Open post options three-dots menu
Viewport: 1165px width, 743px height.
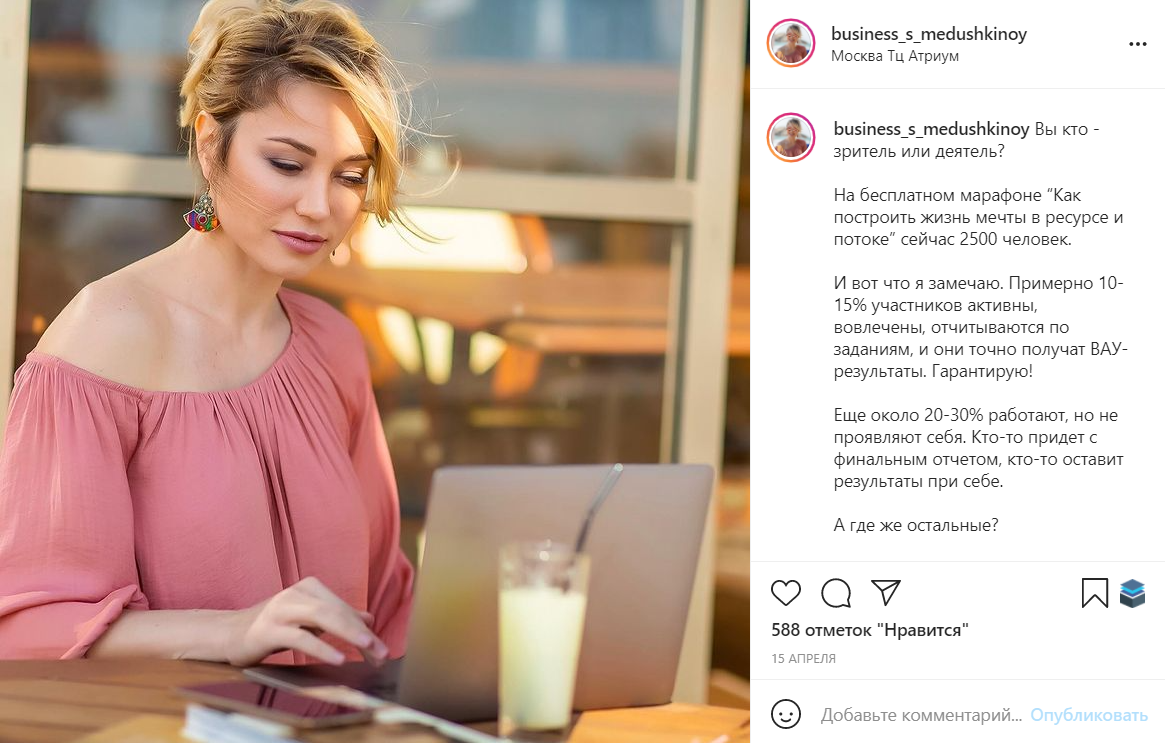click(1138, 44)
